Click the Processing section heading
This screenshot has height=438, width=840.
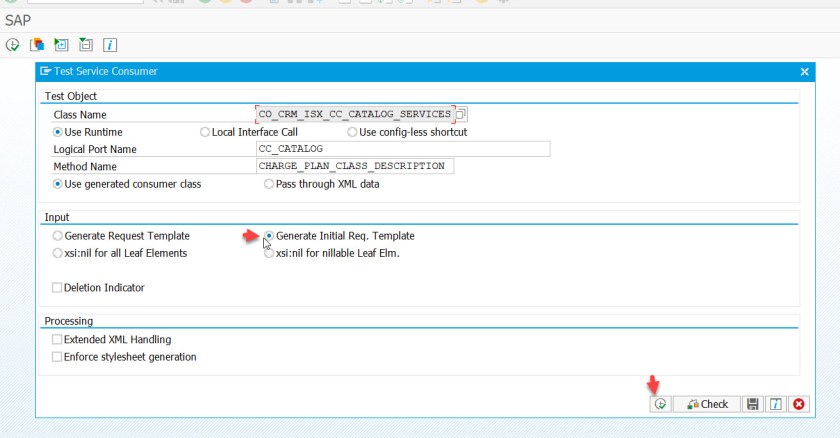point(69,321)
